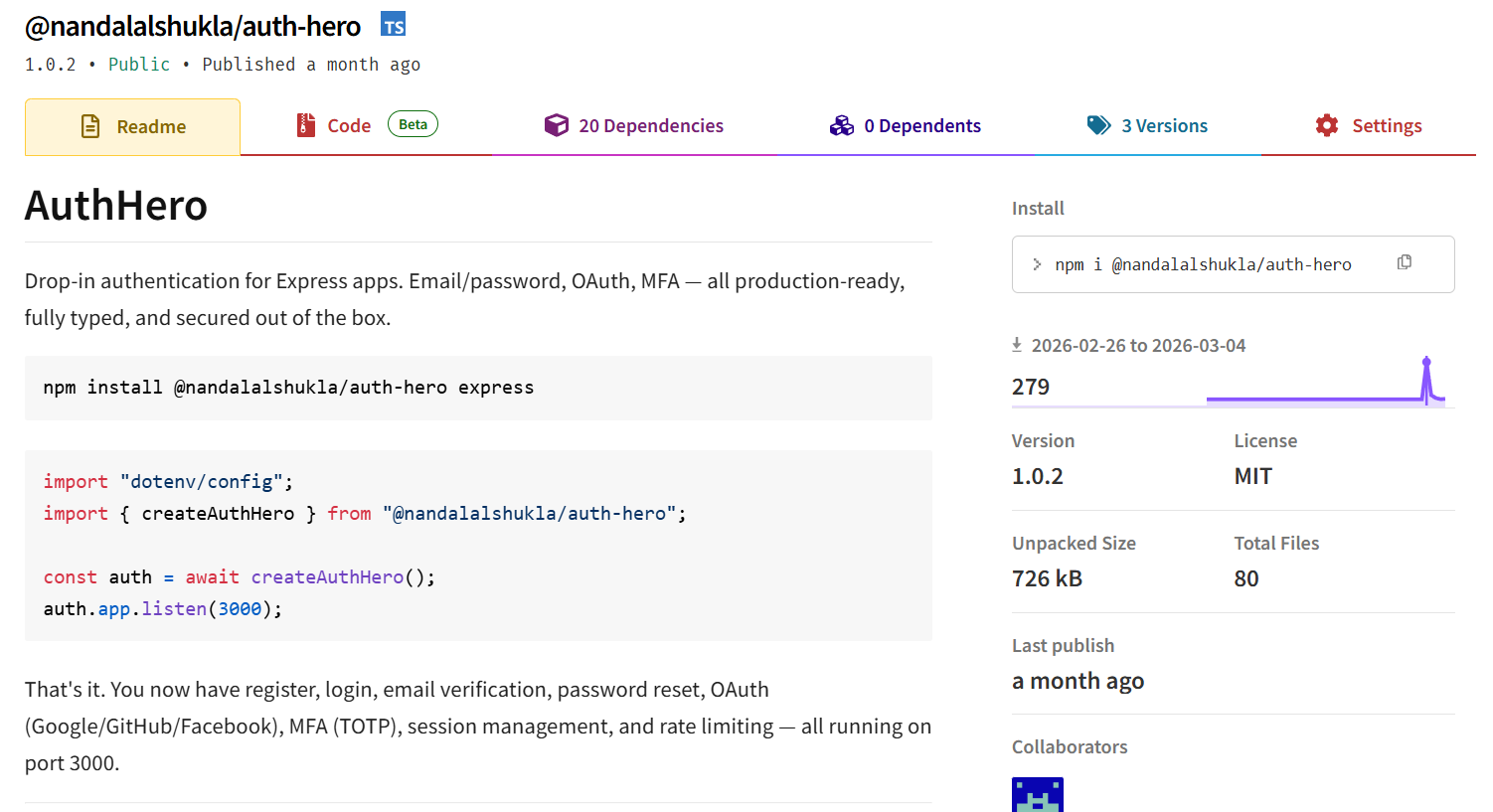View the 0 Dependents tab
The height and width of the screenshot is (812, 1493).
tap(922, 126)
